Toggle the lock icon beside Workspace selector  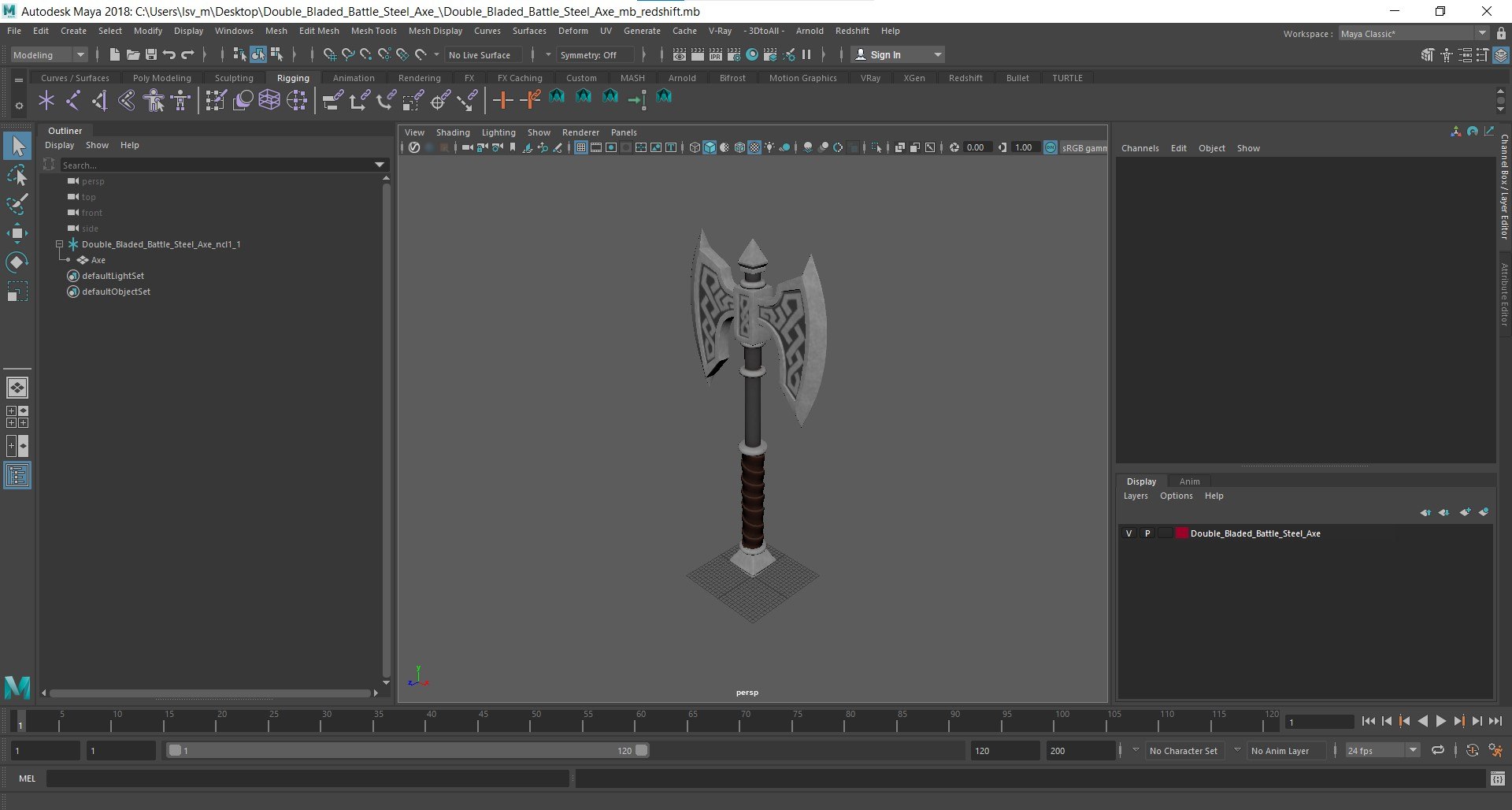1501,34
